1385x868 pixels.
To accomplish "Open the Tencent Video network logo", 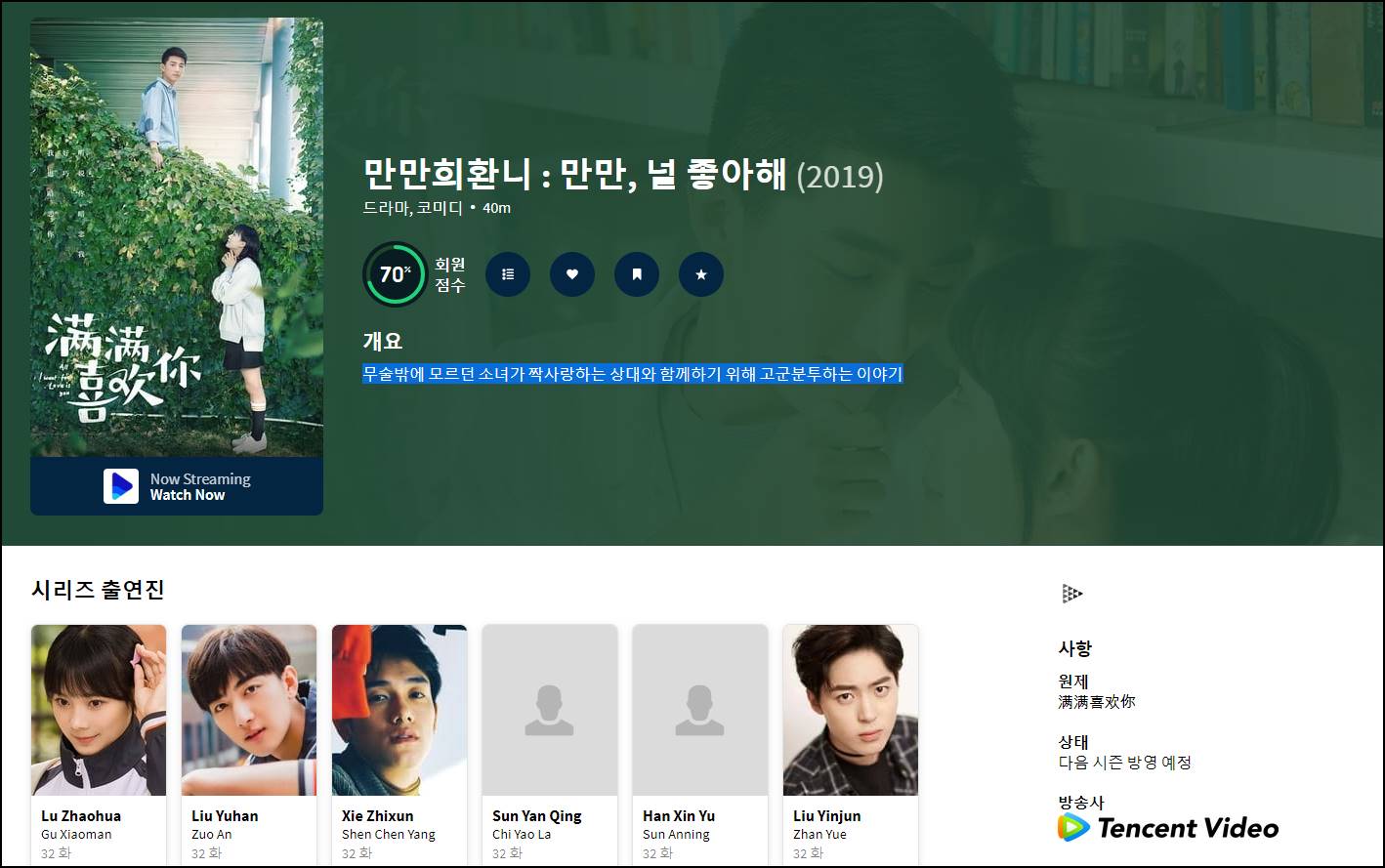I will 1168,828.
